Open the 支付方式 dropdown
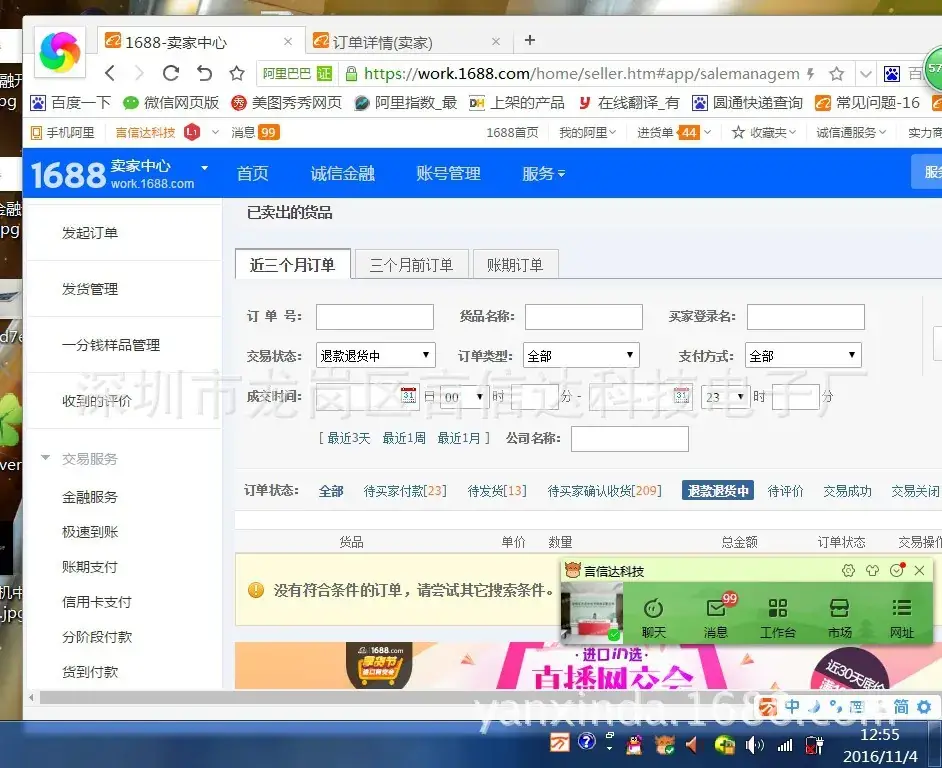Image resolution: width=942 pixels, height=768 pixels. coord(803,355)
